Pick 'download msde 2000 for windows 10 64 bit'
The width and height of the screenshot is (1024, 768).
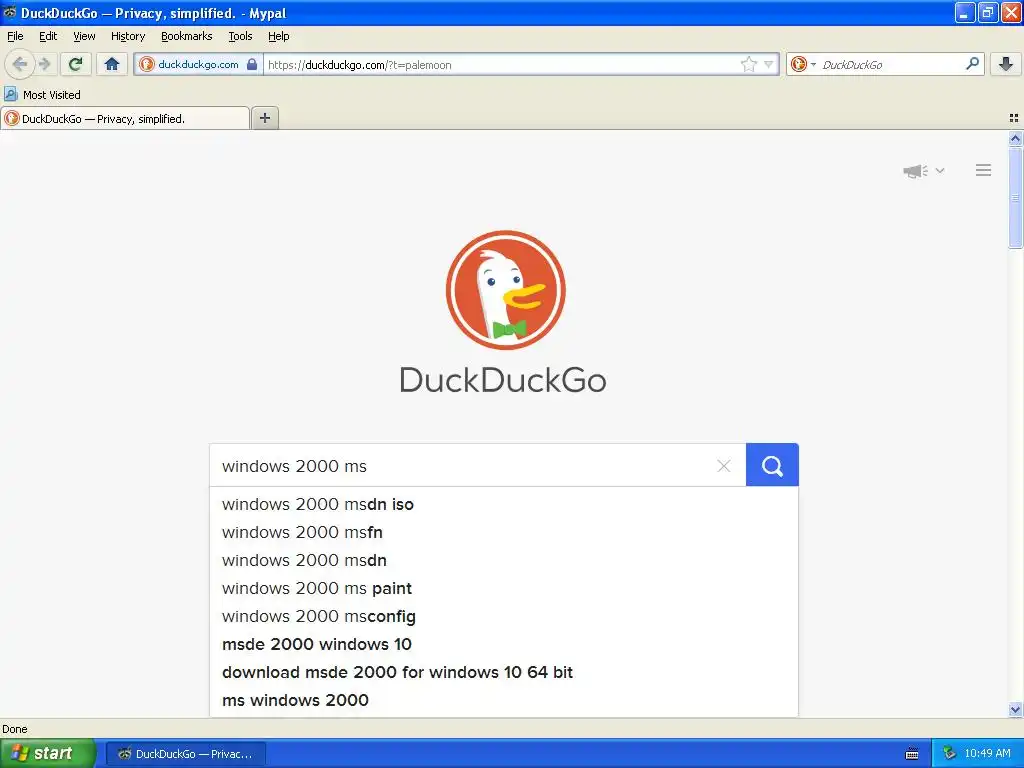(504, 673)
